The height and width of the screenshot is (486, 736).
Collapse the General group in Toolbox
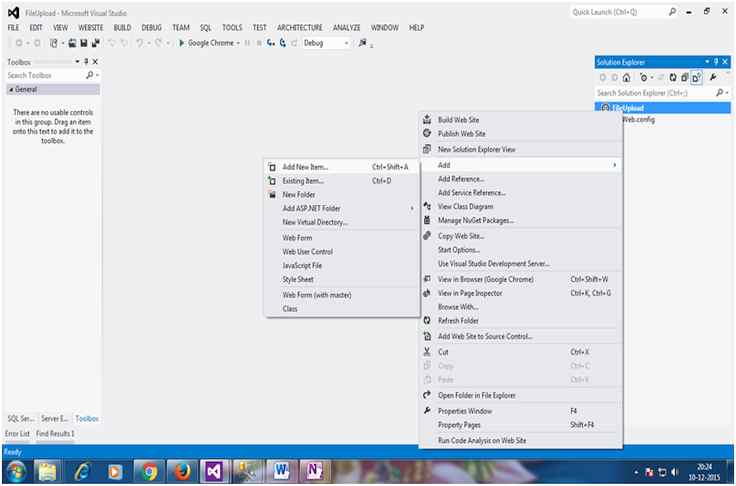click(11, 89)
